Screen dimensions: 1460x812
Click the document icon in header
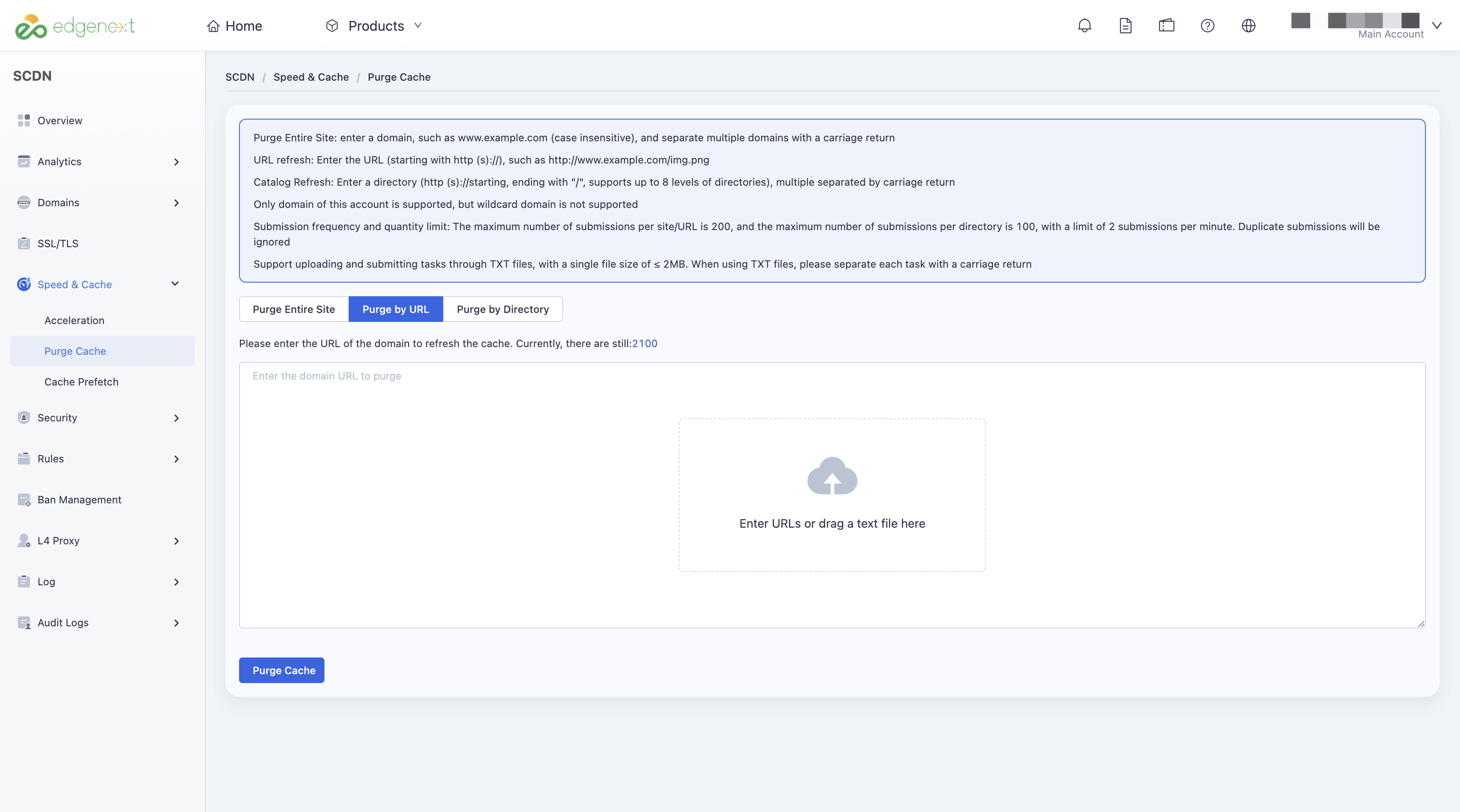1125,26
